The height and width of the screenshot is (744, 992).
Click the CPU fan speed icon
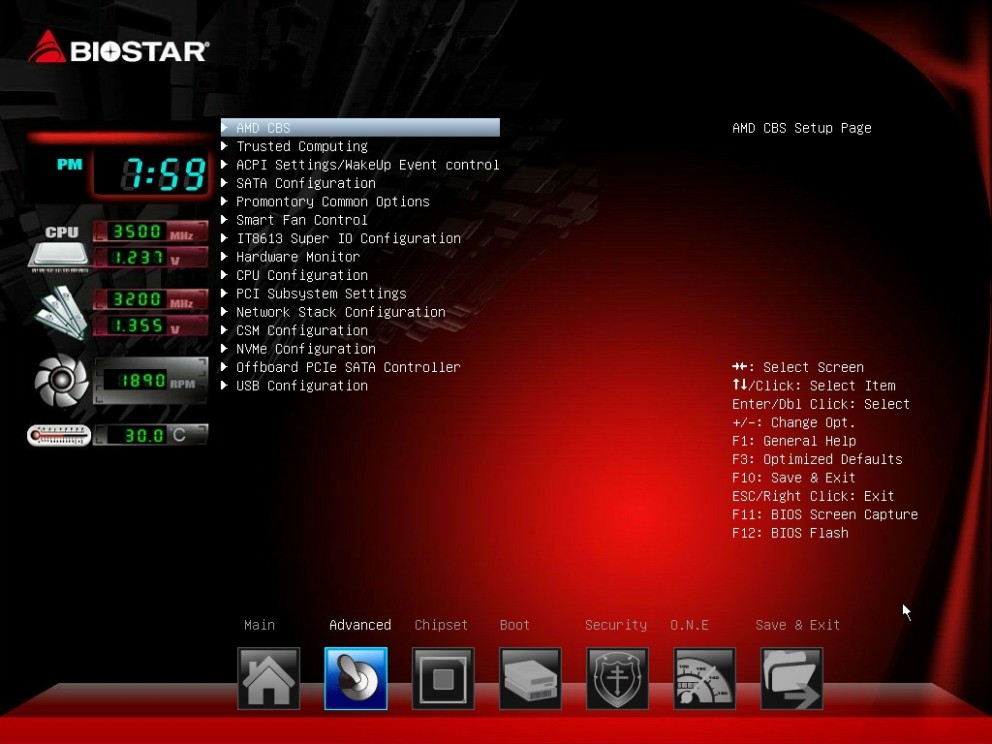pos(61,380)
